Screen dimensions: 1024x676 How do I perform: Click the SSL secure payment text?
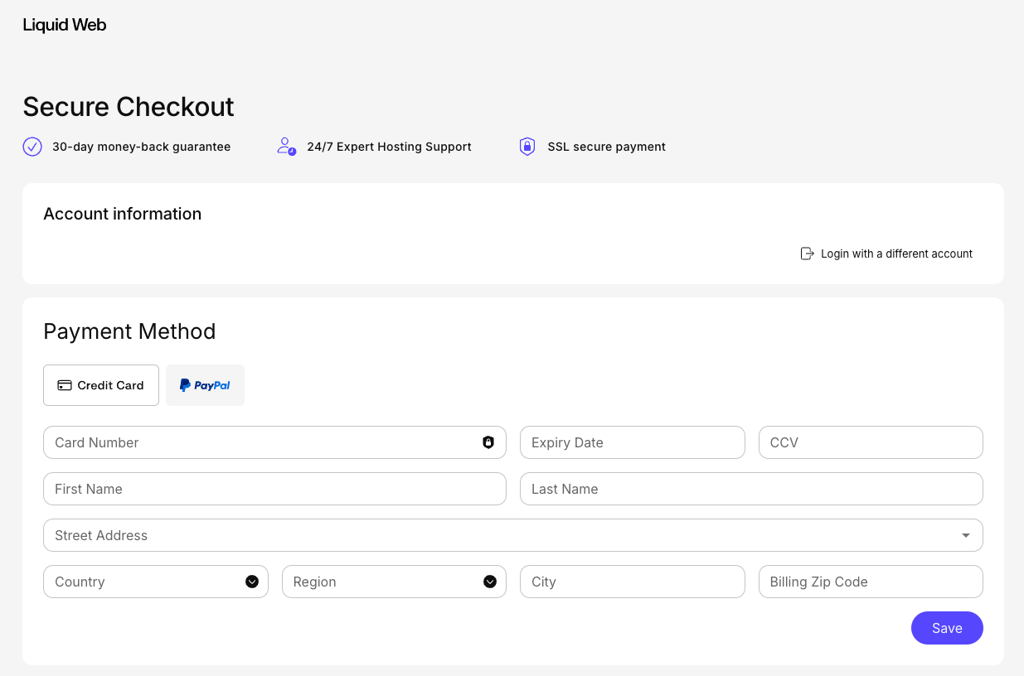(x=607, y=147)
